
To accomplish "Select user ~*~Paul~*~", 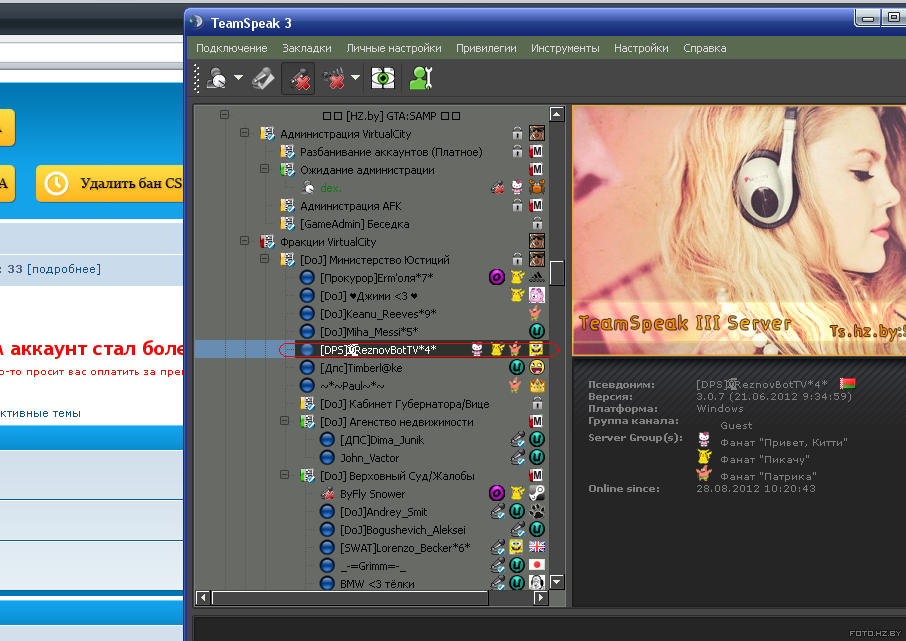I will [x=352, y=386].
